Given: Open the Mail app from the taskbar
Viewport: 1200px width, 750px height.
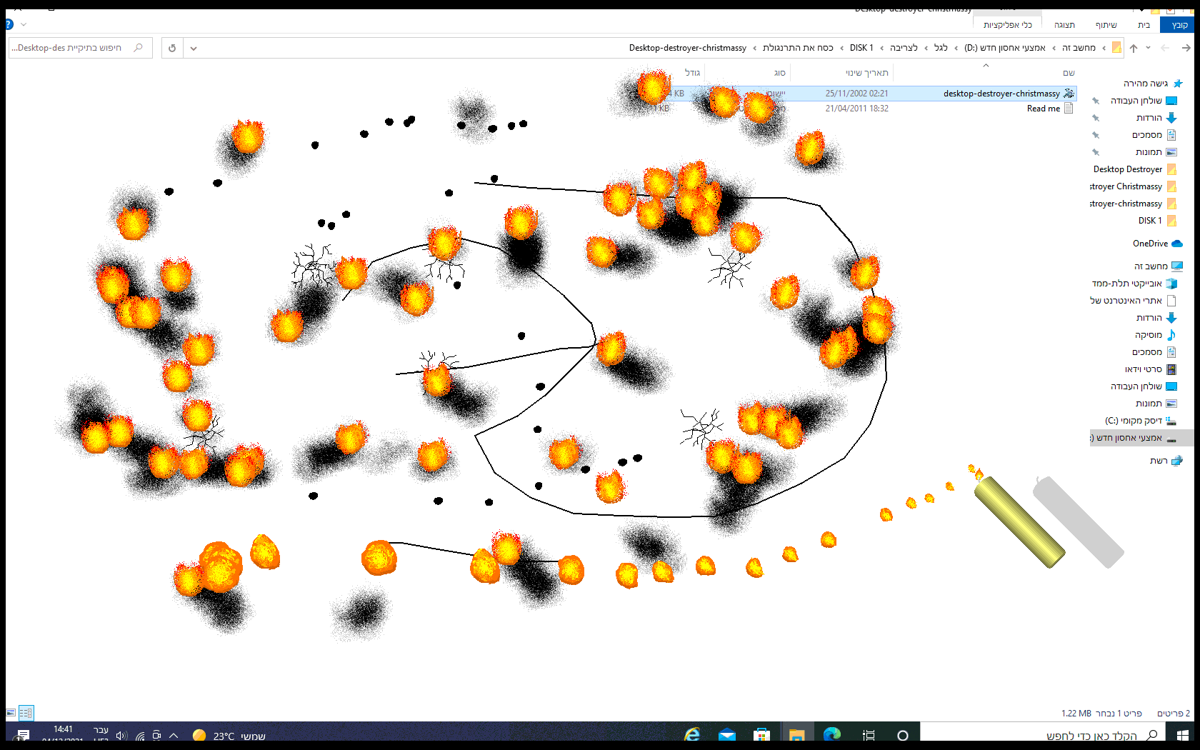Looking at the screenshot, I should 727,733.
